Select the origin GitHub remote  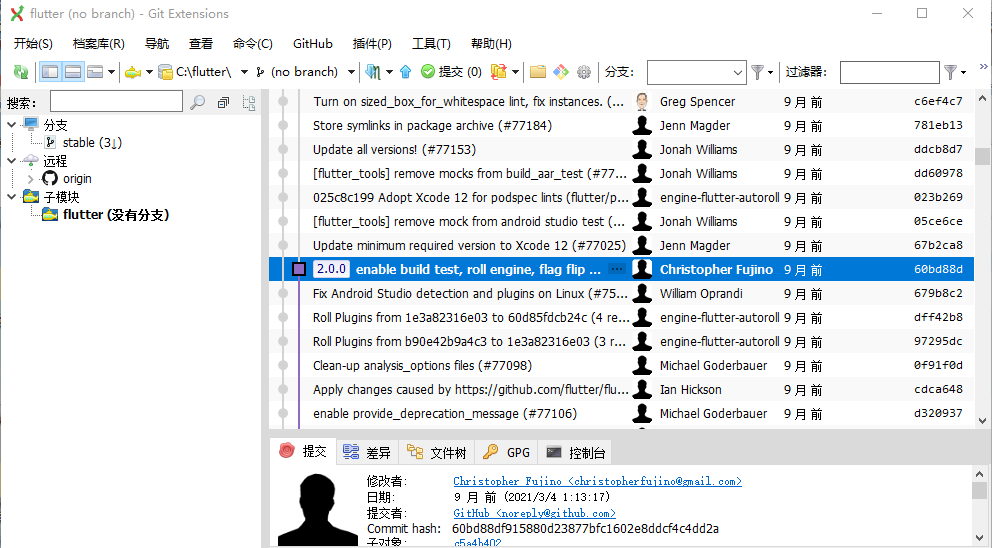[x=77, y=179]
